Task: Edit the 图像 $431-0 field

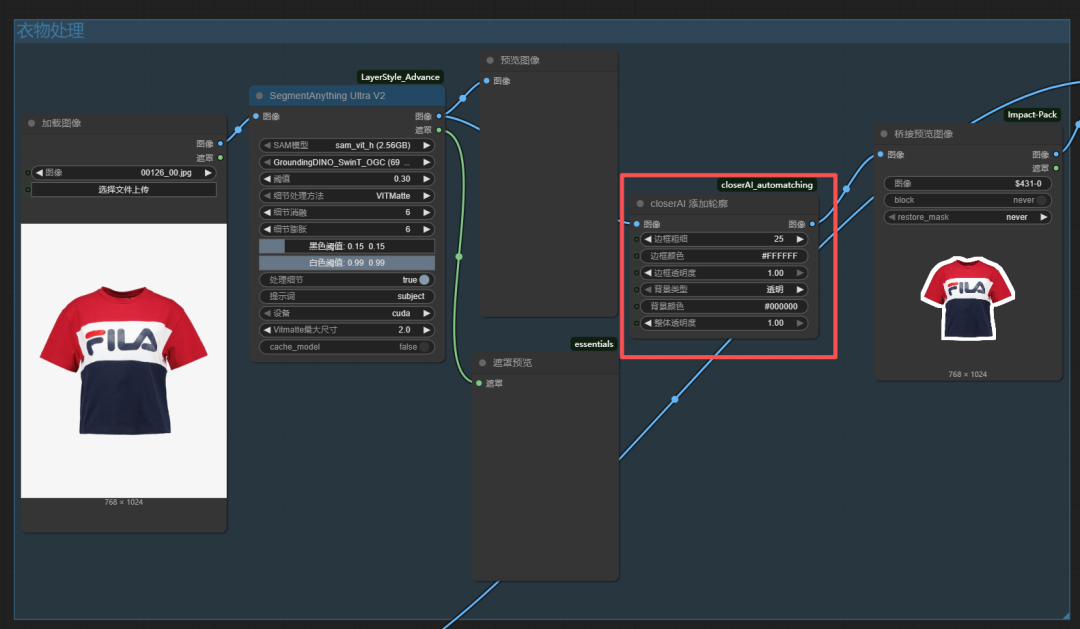Action: click(x=968, y=183)
